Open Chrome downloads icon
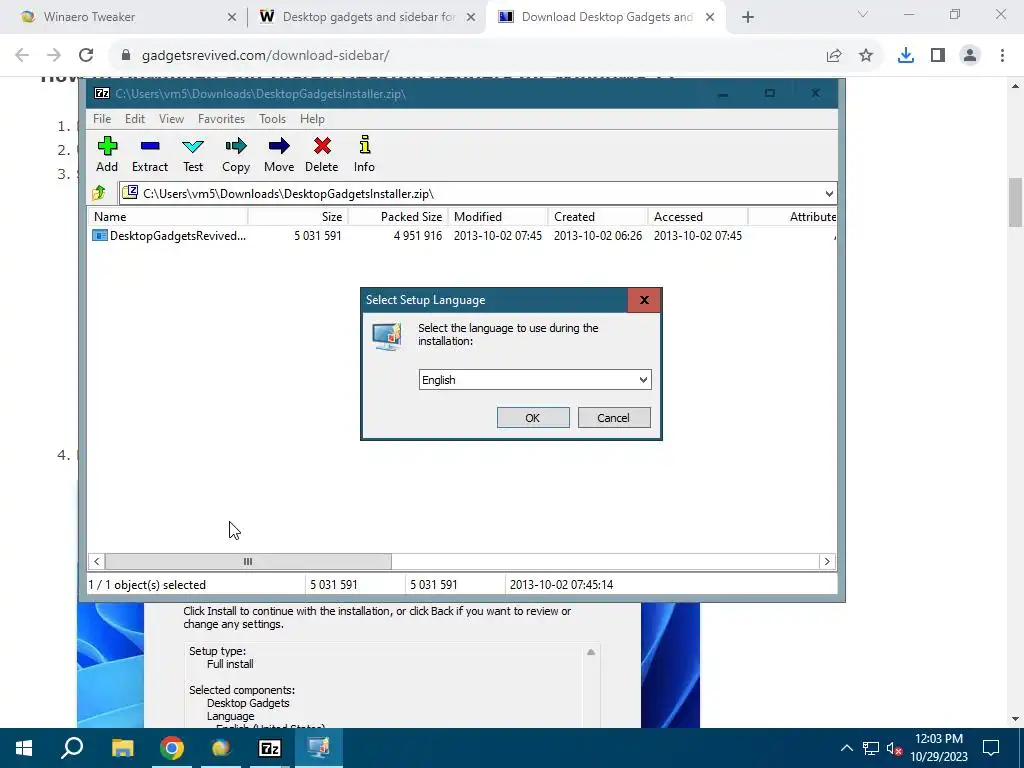The image size is (1024, 768). tap(906, 56)
